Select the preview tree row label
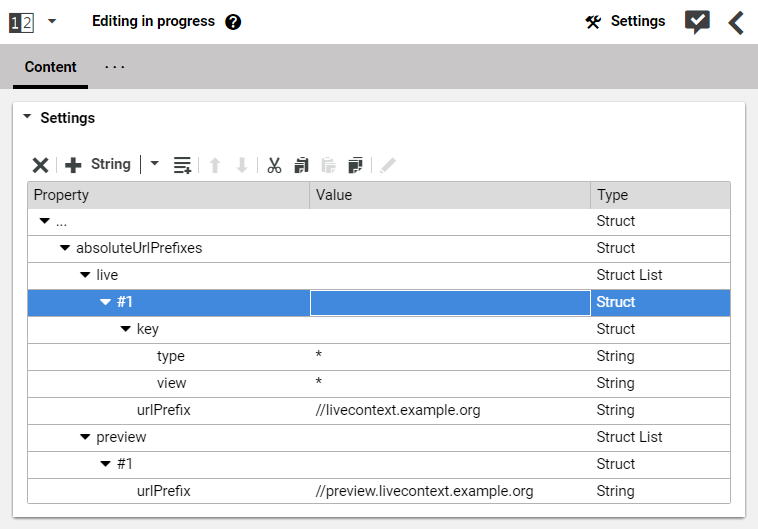758x529 pixels. [121, 437]
